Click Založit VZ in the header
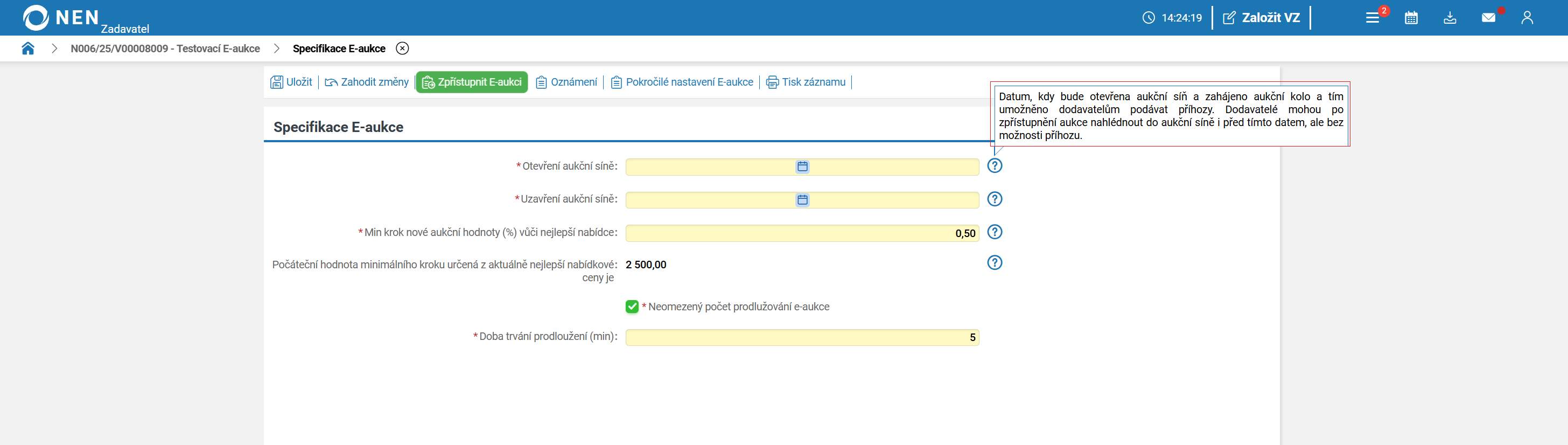 tap(1262, 18)
